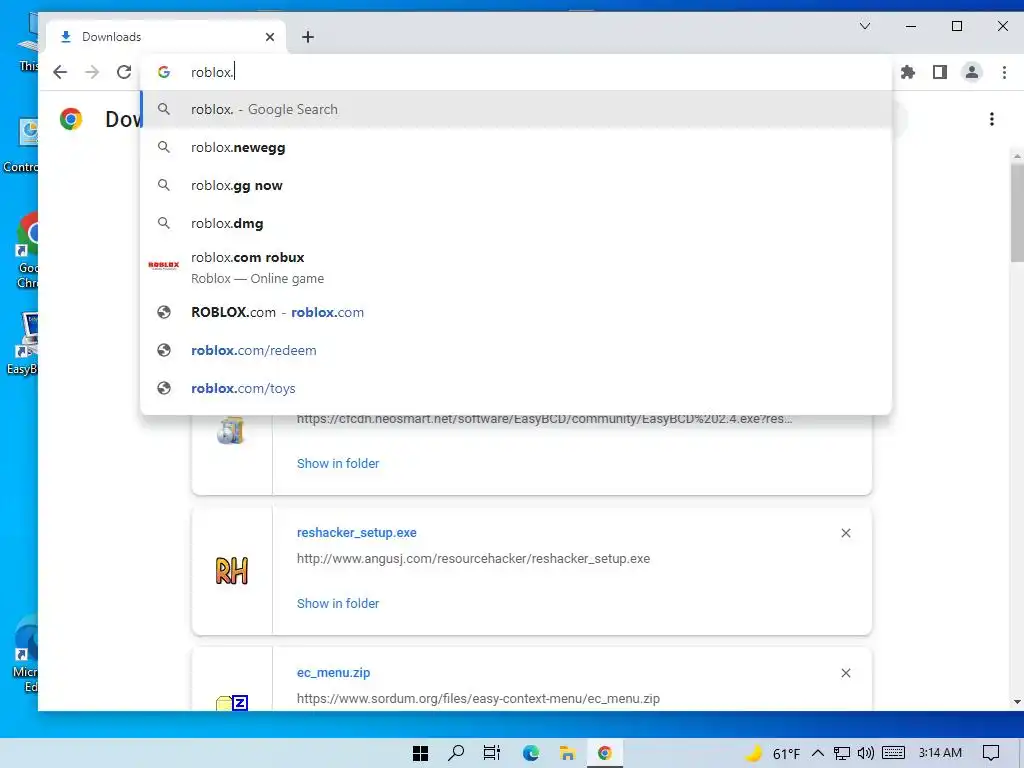This screenshot has width=1024, height=768.
Task: Click the forward navigation arrow
Action: pyautogui.click(x=92, y=72)
